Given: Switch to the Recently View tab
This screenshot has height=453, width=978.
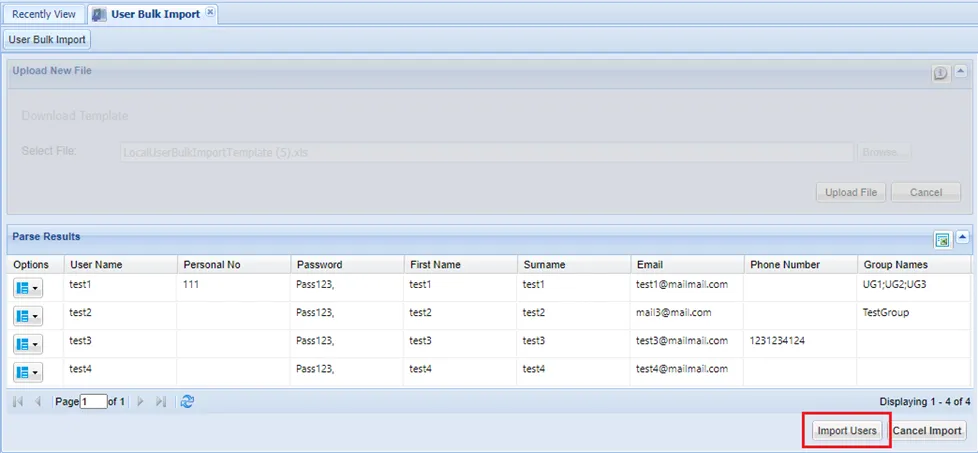Looking at the screenshot, I should (44, 14).
